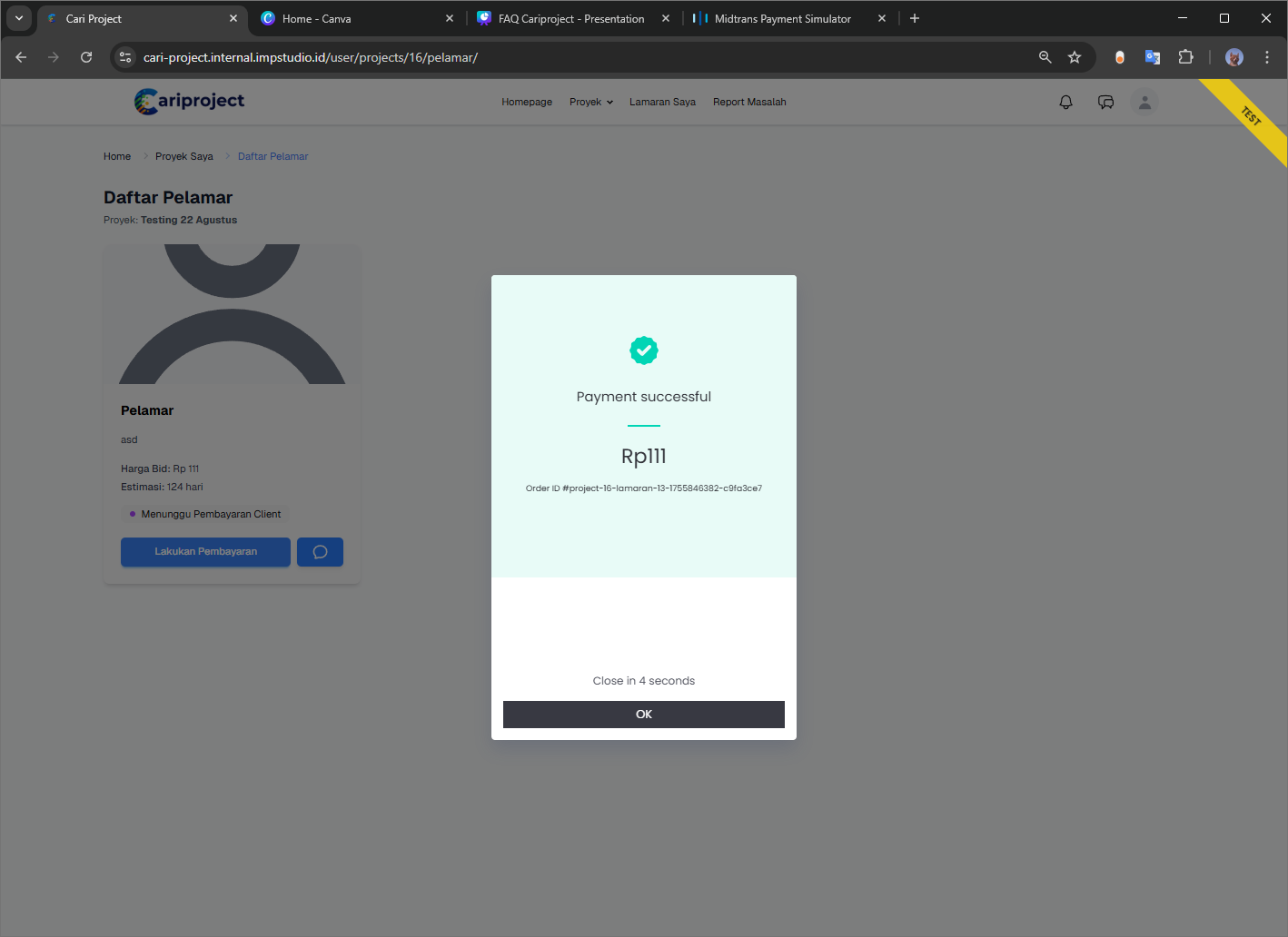Screen dimensions: 1288x937
Task: Click the Cariproject logo
Action: [x=190, y=102]
